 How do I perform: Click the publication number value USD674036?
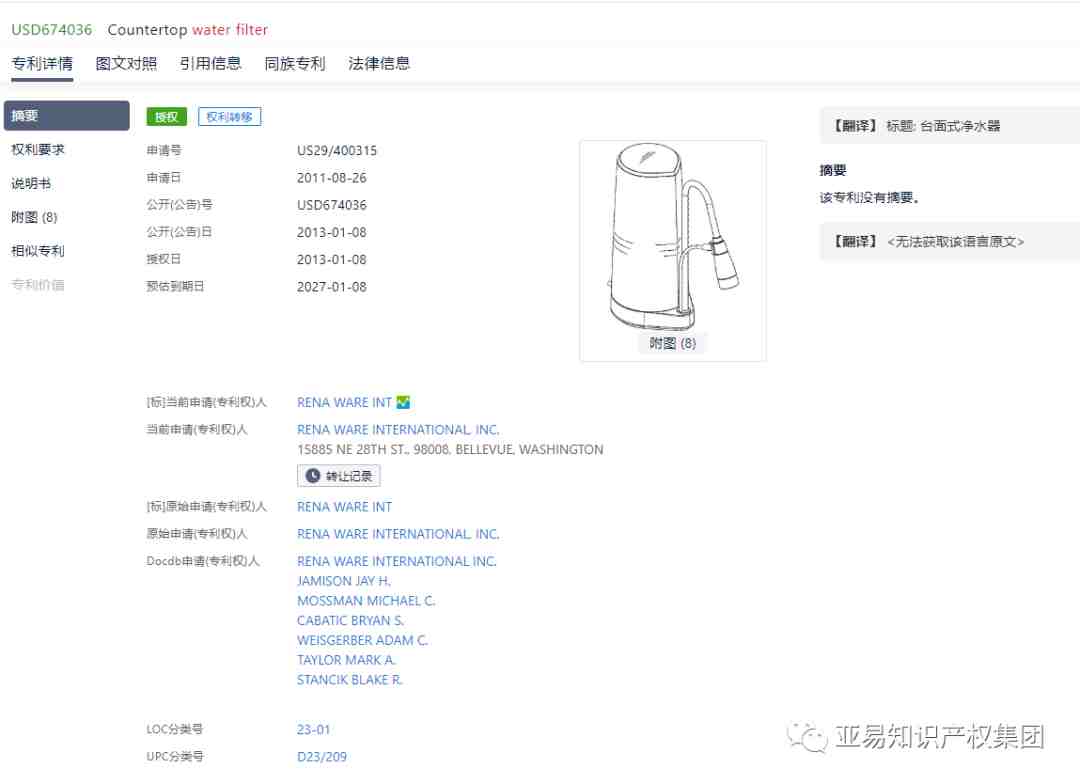pyautogui.click(x=331, y=205)
